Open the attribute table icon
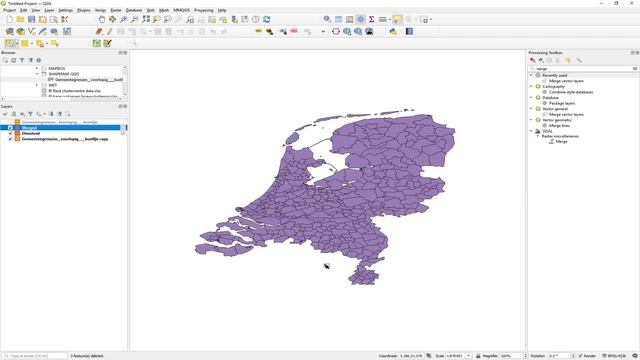Screen dimensions: 640x360 338,19
